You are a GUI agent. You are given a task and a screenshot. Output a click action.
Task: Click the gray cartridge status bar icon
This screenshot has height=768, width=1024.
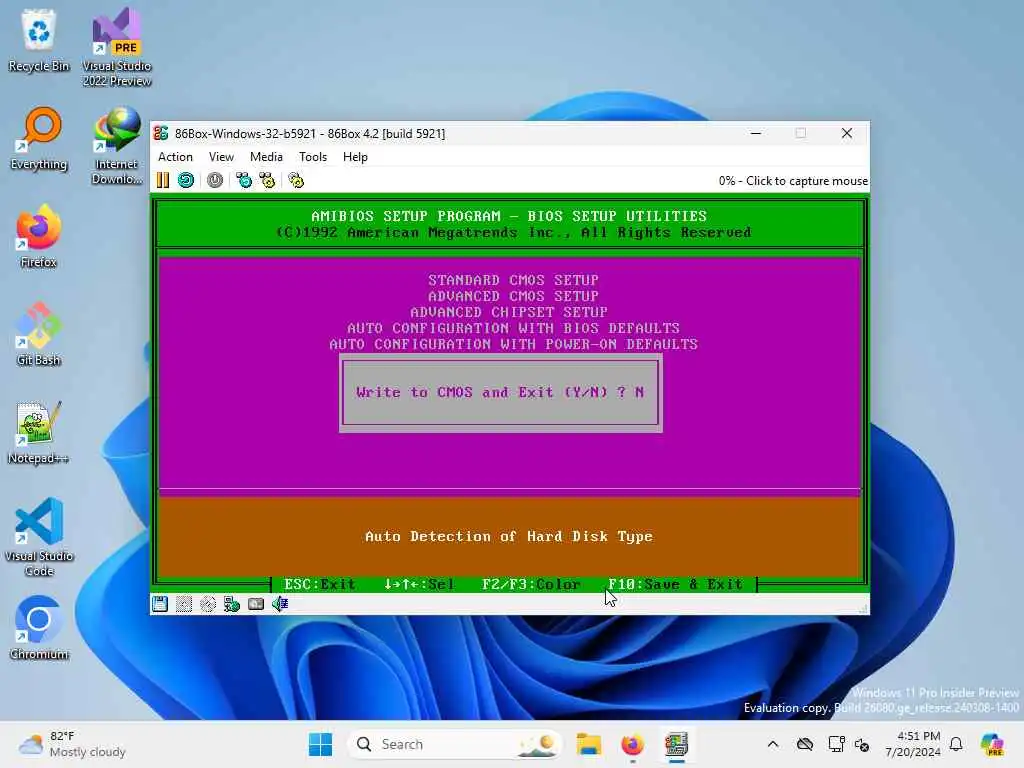click(256, 604)
